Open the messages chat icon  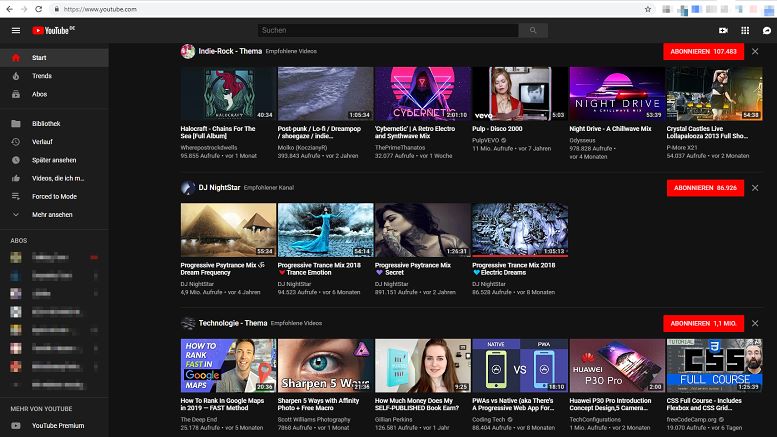click(x=767, y=31)
